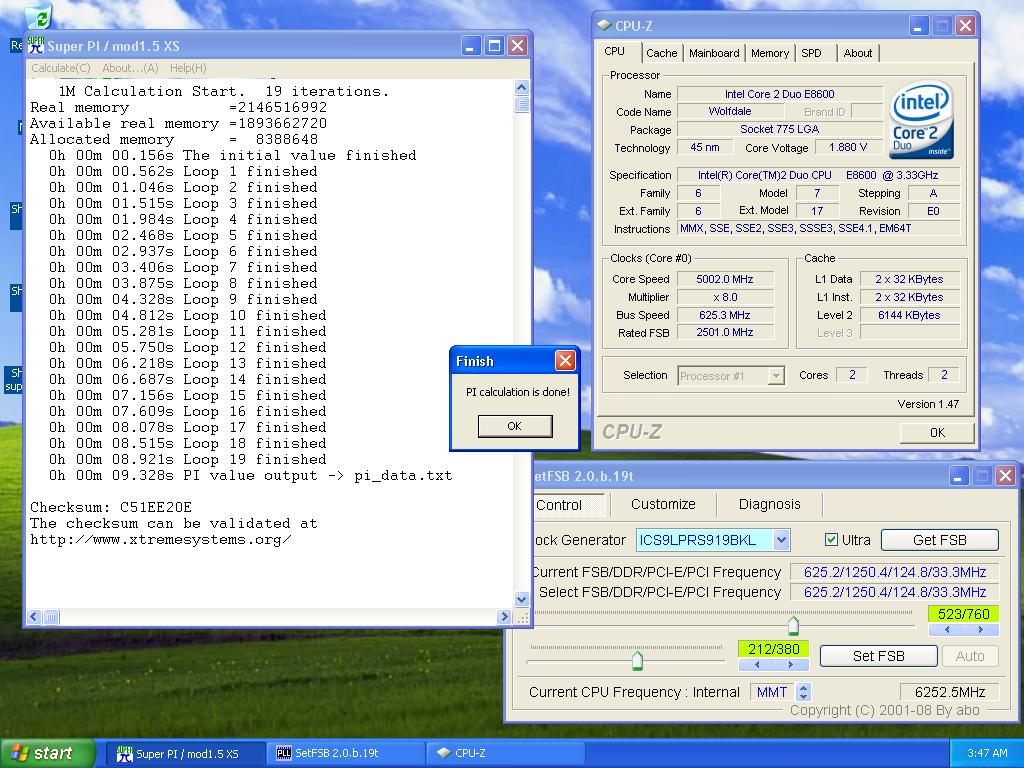Click the Core Speed value 5002.0 MHz
The height and width of the screenshot is (768, 1024).
(725, 279)
